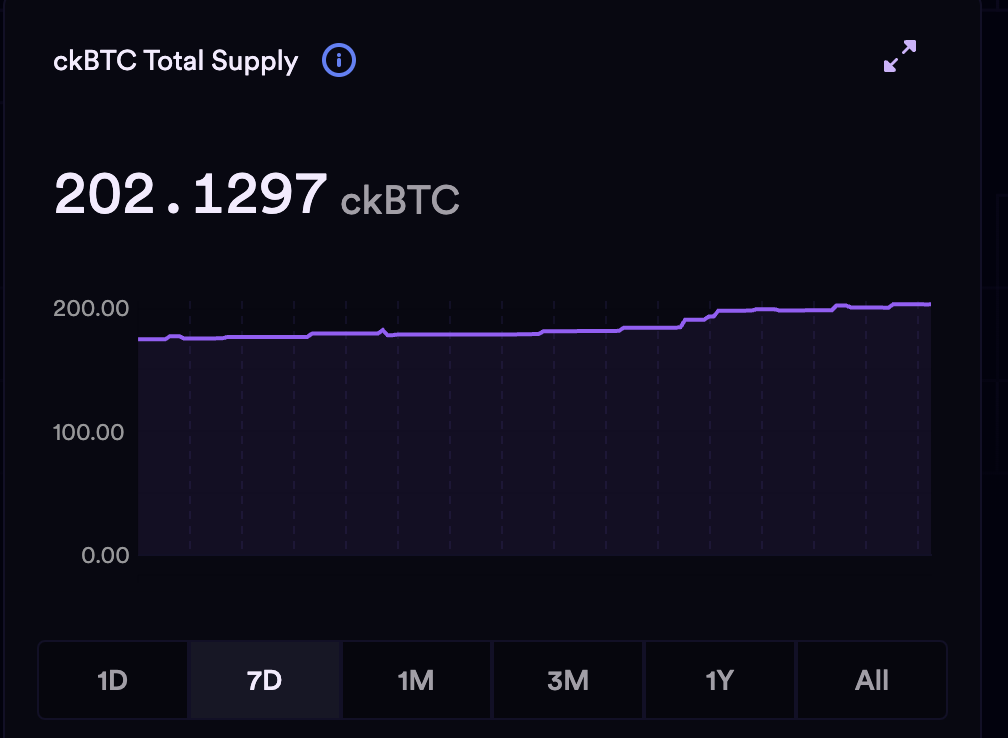
Task: Select the 1D time range
Action: point(112,680)
